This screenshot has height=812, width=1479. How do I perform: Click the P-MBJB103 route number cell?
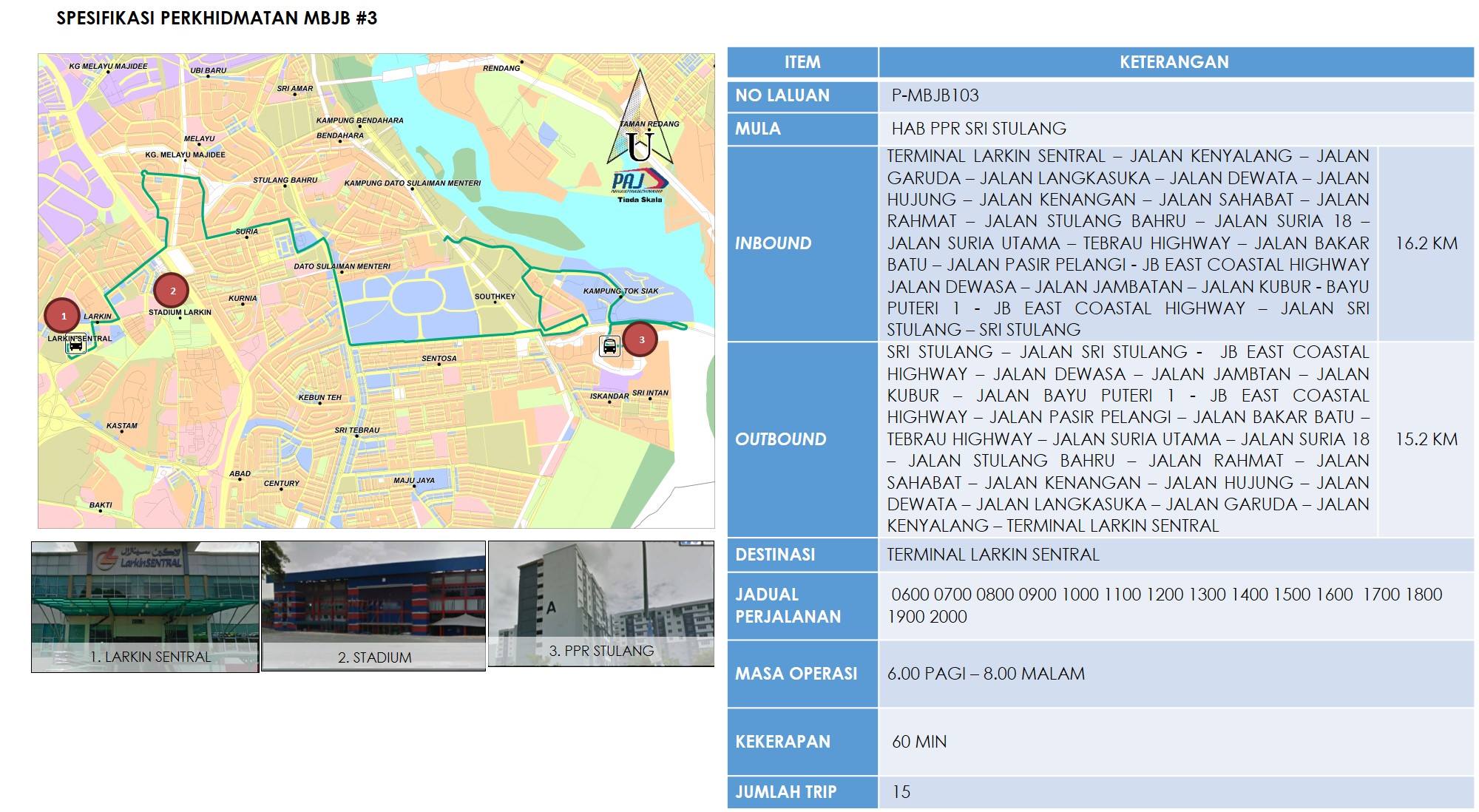[935, 95]
